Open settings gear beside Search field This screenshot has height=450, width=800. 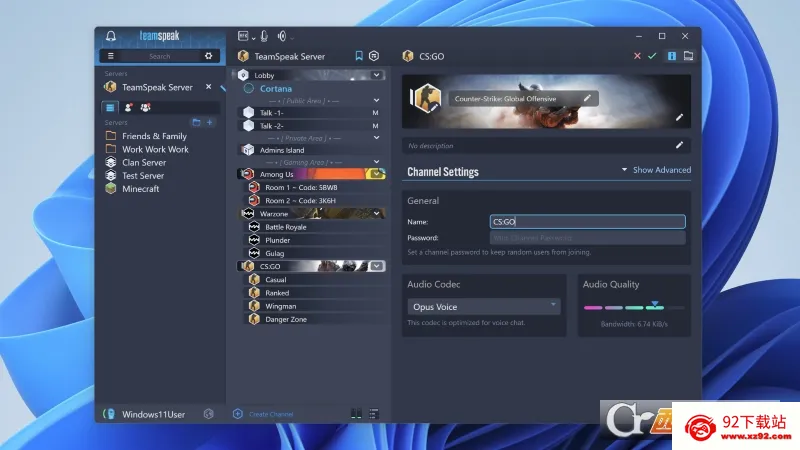pyautogui.click(x=208, y=56)
